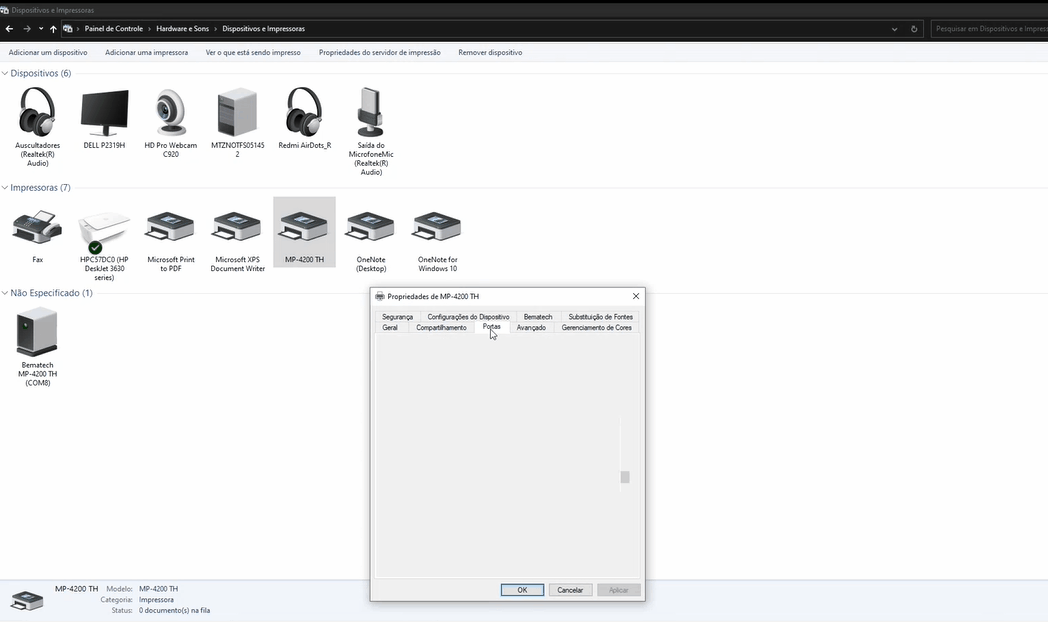Screen dimensions: 1048x622
Task: Select the Microsoft Print to PDF printer
Action: (x=170, y=227)
